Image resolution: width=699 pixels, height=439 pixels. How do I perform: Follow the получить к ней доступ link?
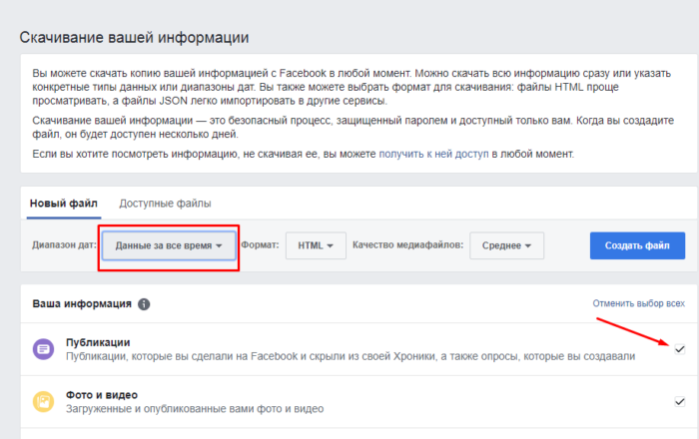tap(434, 154)
